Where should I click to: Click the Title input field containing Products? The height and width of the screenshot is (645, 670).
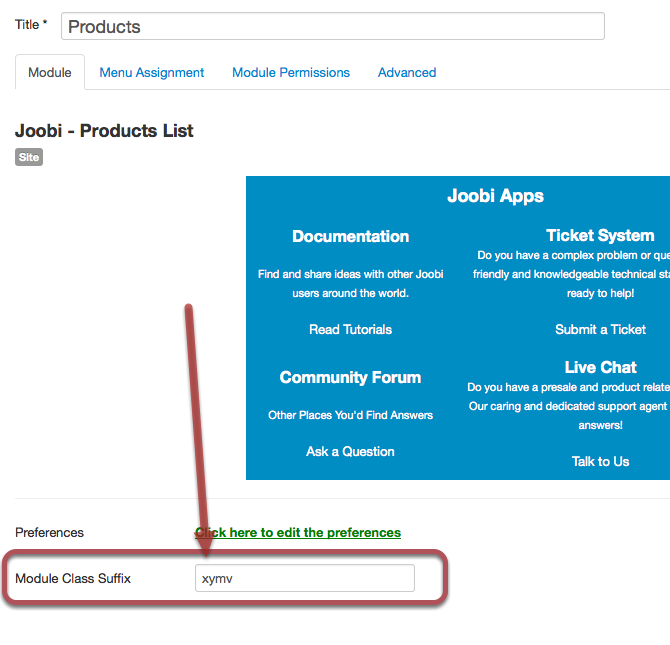click(332, 26)
